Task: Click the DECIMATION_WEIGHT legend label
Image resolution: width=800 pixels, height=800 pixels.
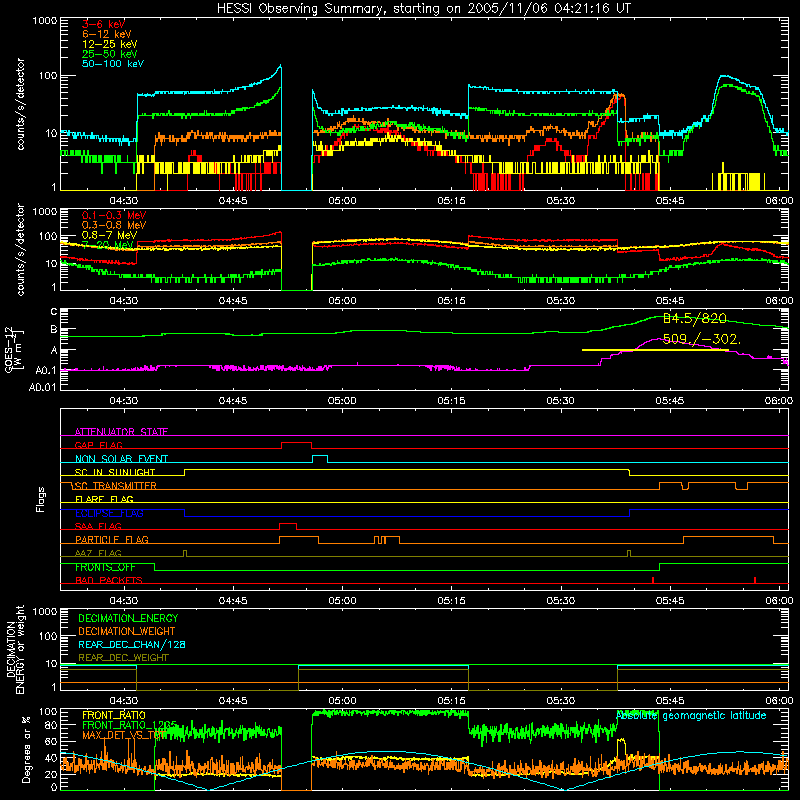Action: click(127, 632)
